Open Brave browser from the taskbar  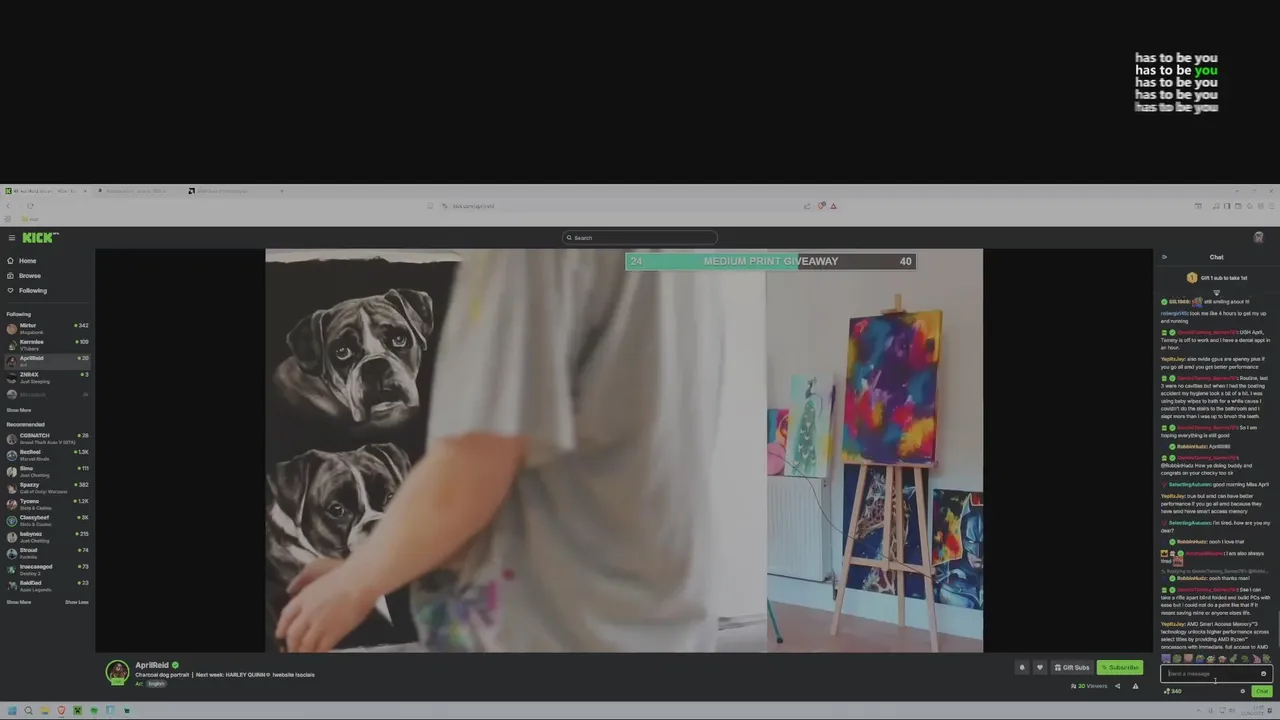(x=61, y=711)
